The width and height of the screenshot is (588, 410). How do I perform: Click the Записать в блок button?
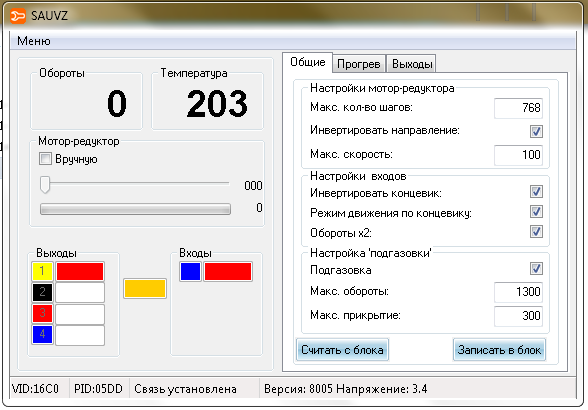[499, 350]
